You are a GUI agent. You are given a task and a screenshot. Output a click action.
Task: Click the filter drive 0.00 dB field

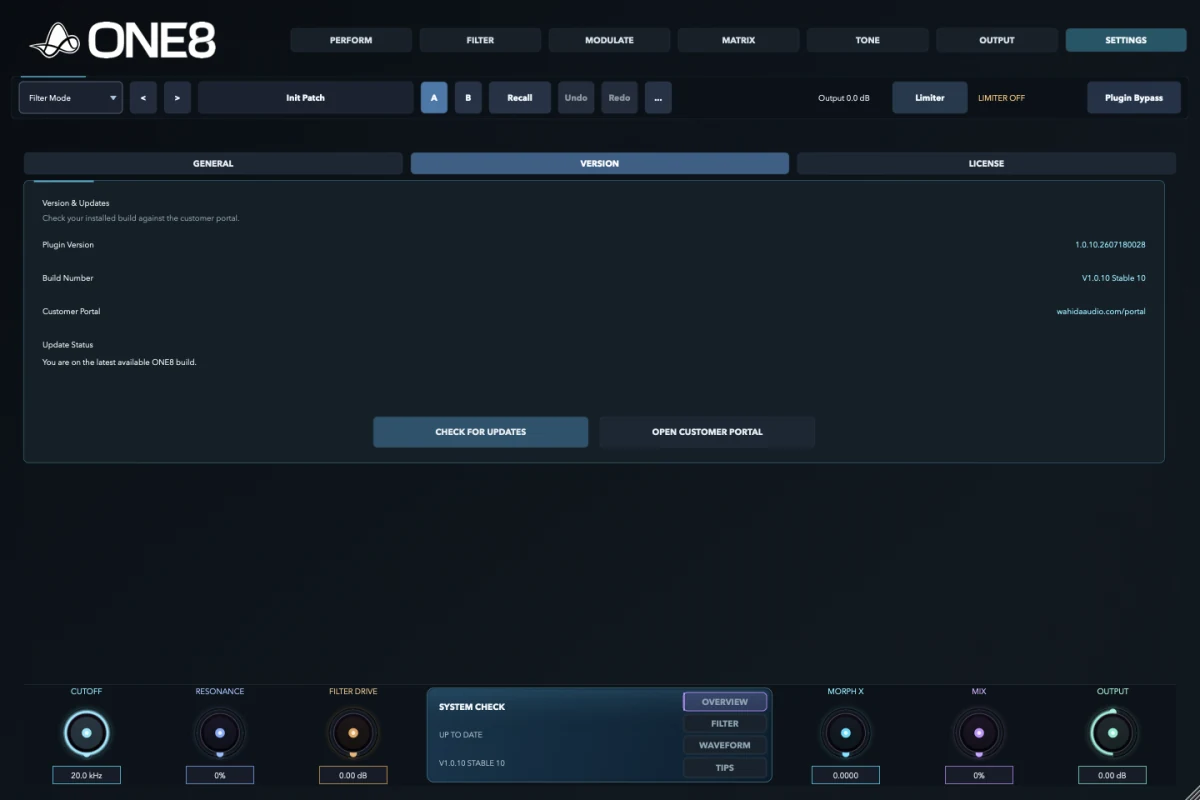click(x=353, y=775)
